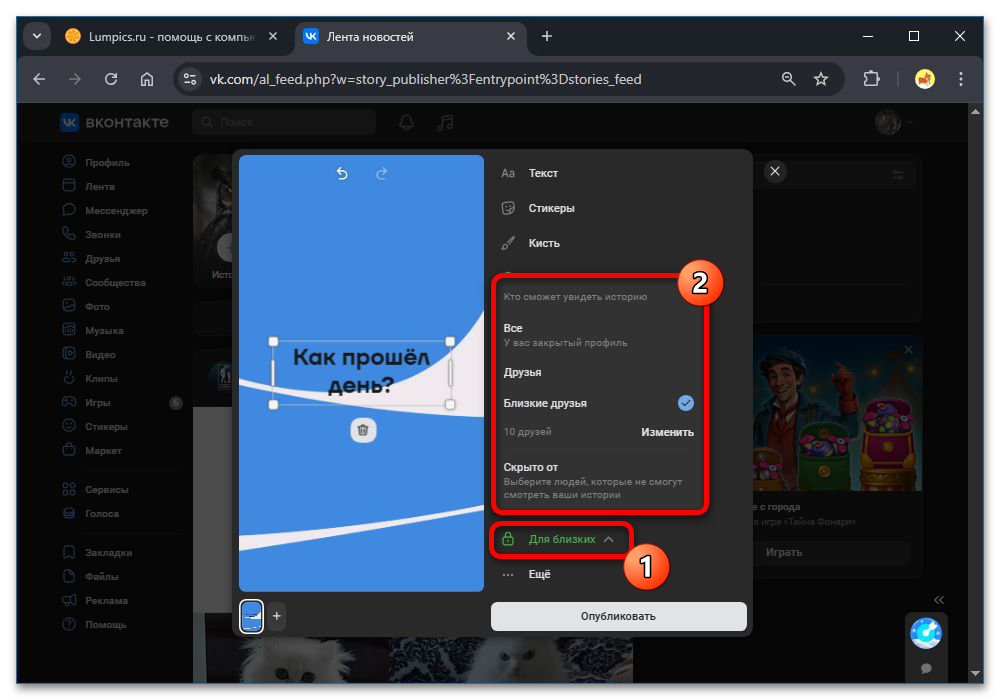This screenshot has width=1000, height=700.
Task: Select 'Близкие друзья' audience option
Action: tap(545, 403)
